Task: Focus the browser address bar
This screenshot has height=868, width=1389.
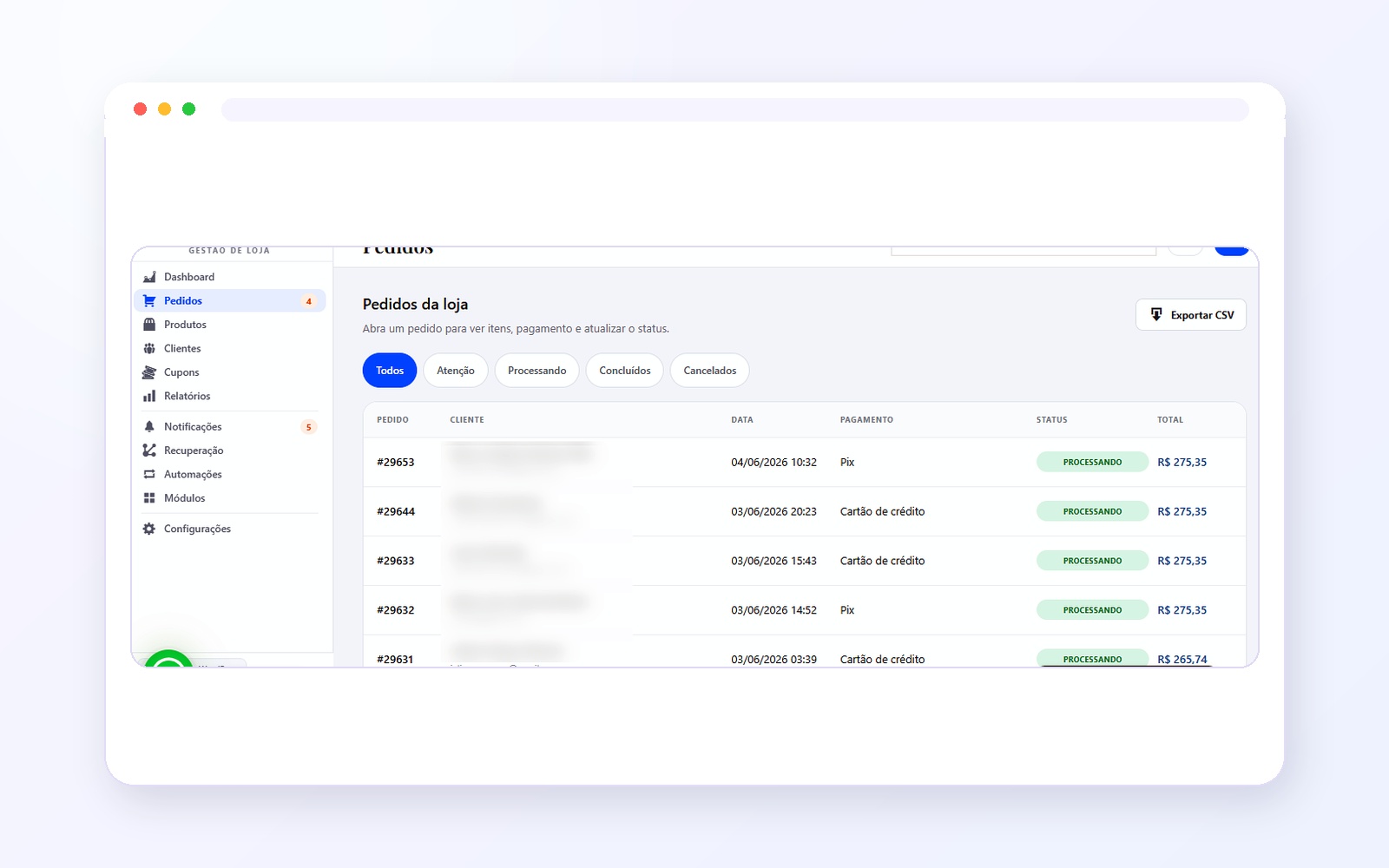Action: [735, 109]
